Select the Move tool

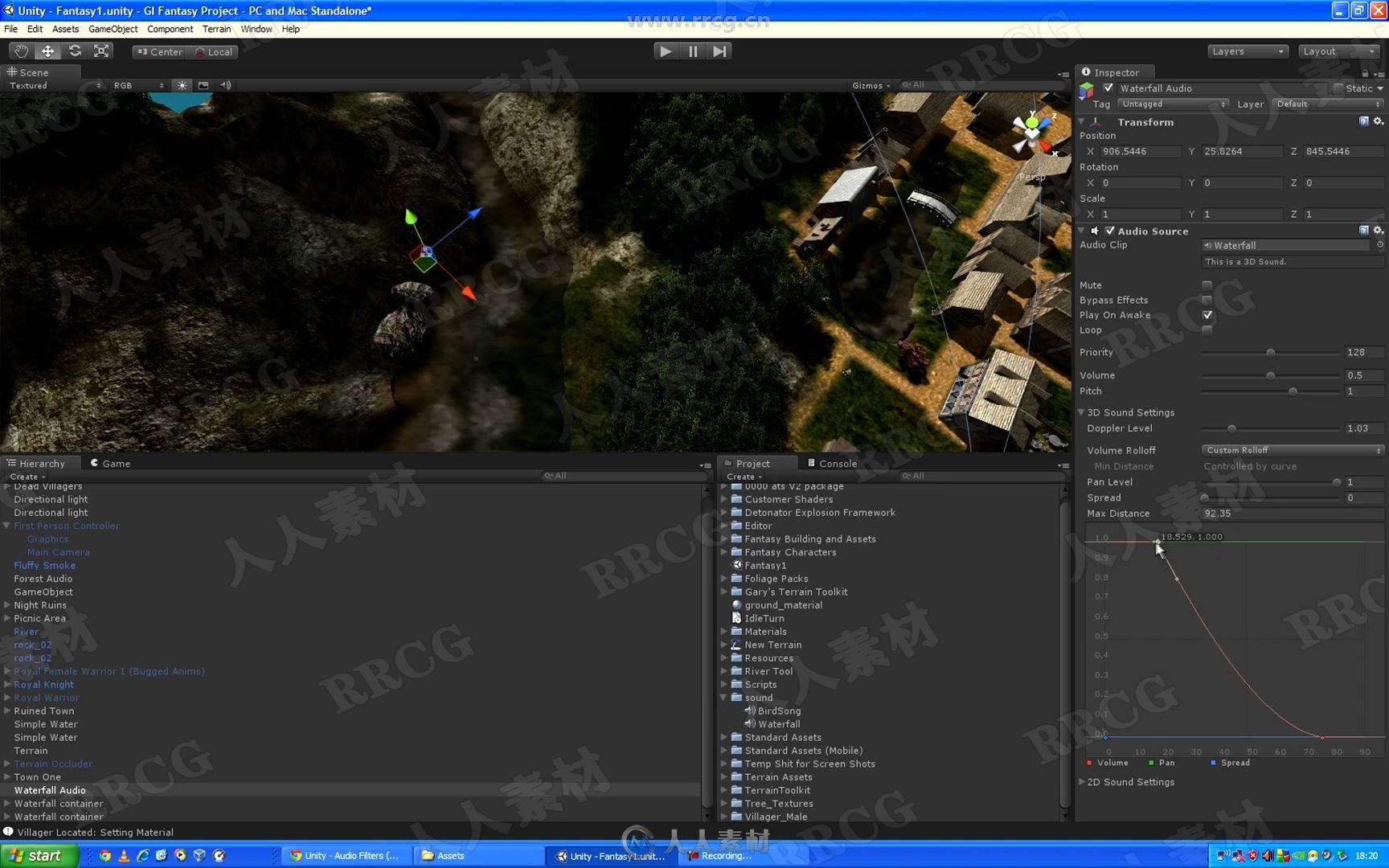47,51
